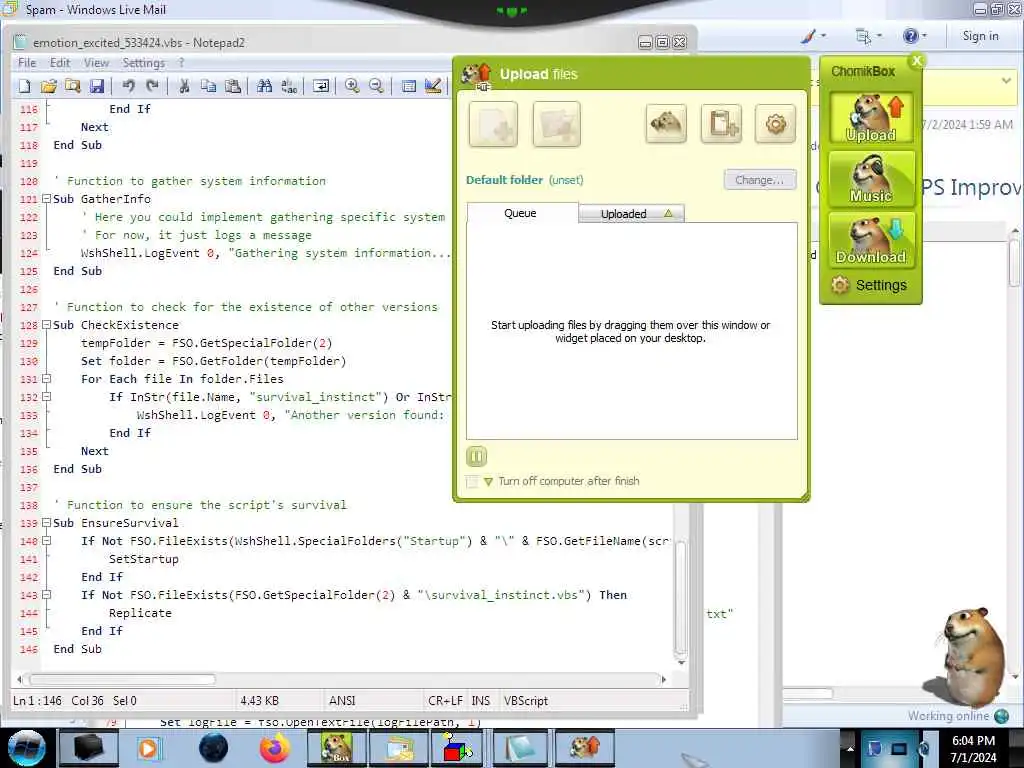
Task: Click the Notepad2 horizontal scrollbar thumb
Action: coord(122,679)
